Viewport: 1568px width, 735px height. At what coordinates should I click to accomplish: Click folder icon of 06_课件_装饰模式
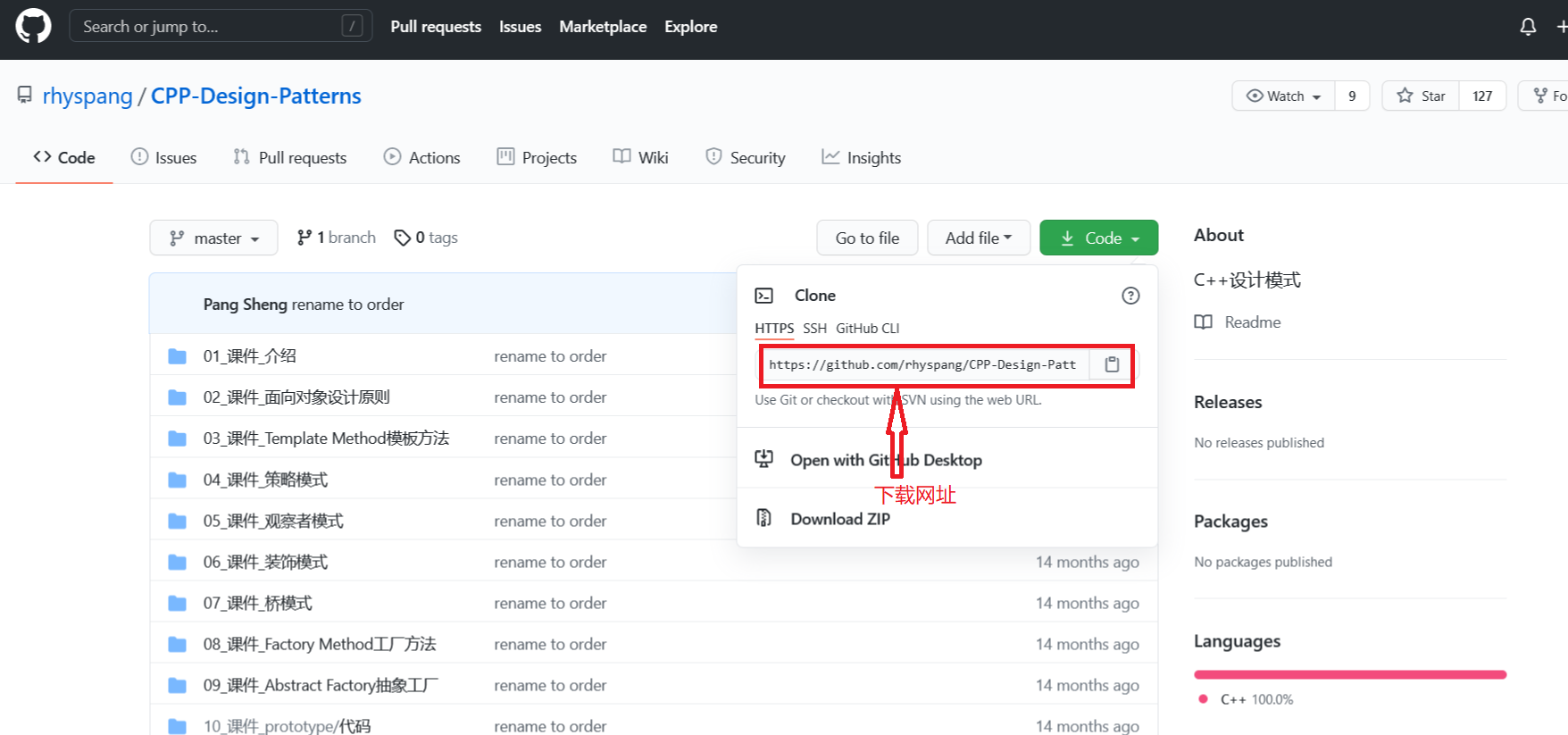(178, 562)
